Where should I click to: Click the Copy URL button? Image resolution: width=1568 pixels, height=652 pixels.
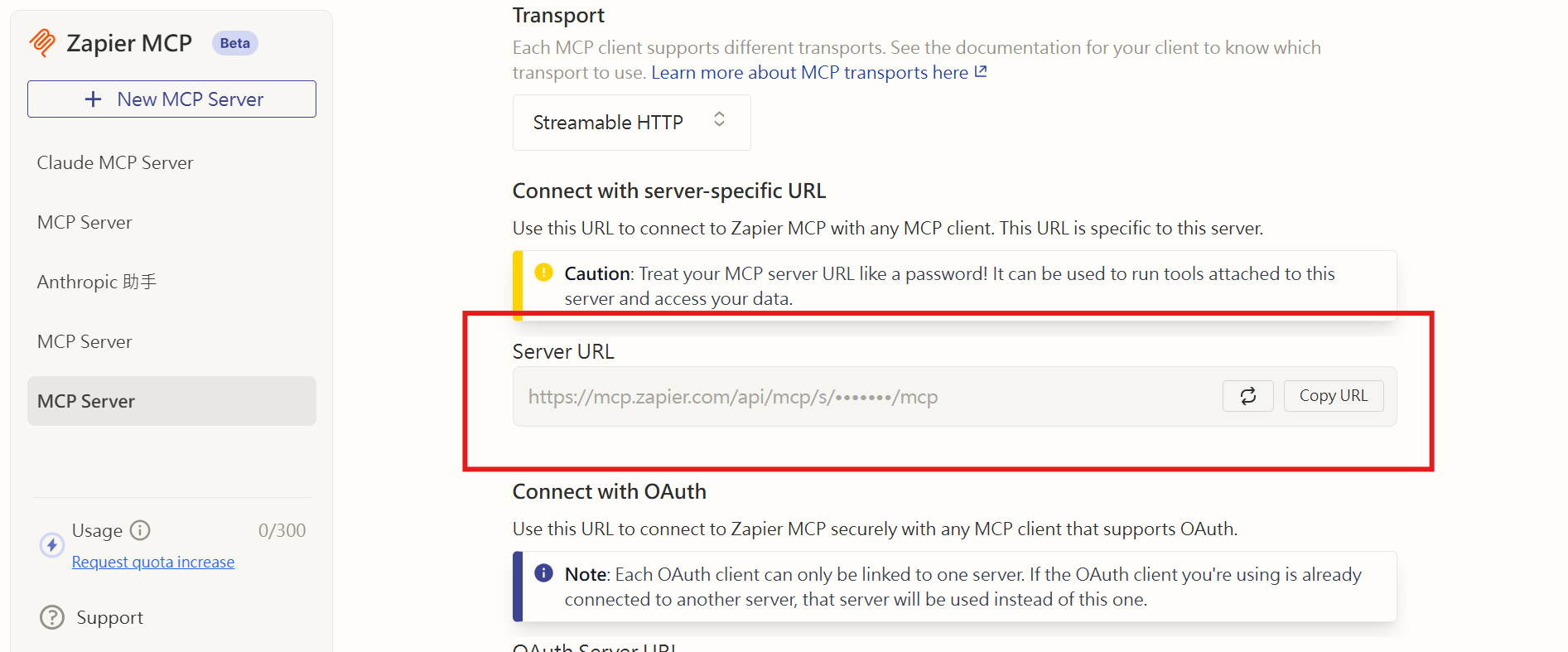tap(1333, 396)
